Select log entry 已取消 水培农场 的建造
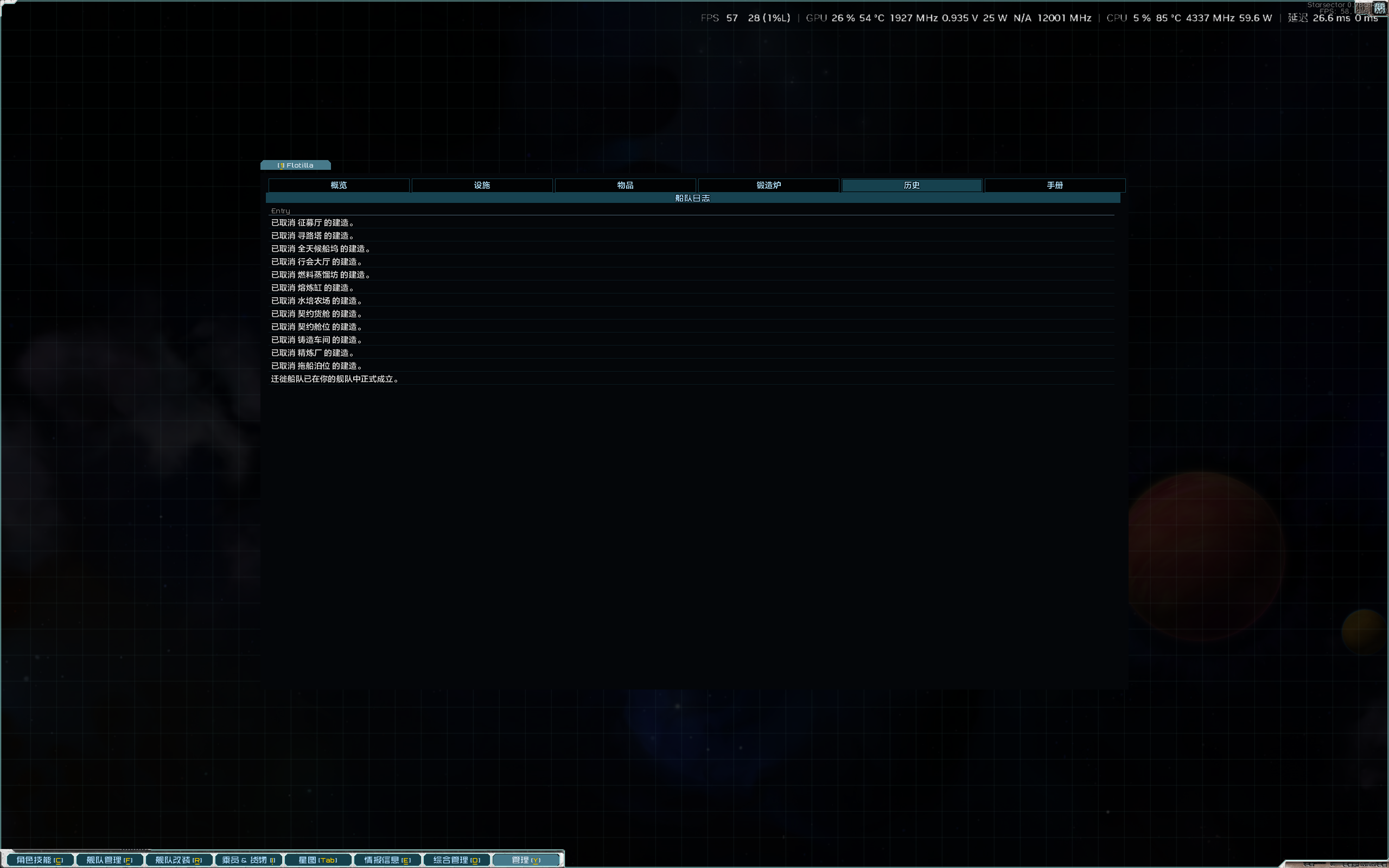The image size is (1389, 868). (693, 300)
